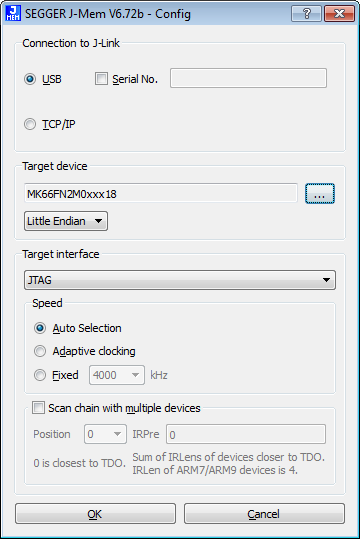
Task: Choose Auto Selection speed option
Action: pyautogui.click(x=40, y=328)
